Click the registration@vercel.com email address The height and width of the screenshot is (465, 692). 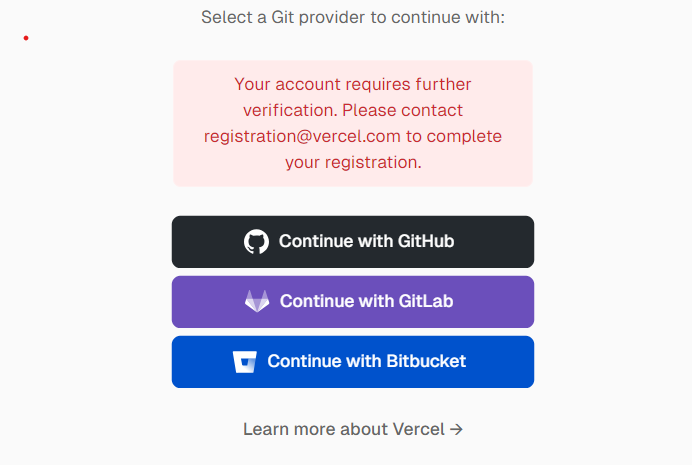pyautogui.click(x=302, y=136)
